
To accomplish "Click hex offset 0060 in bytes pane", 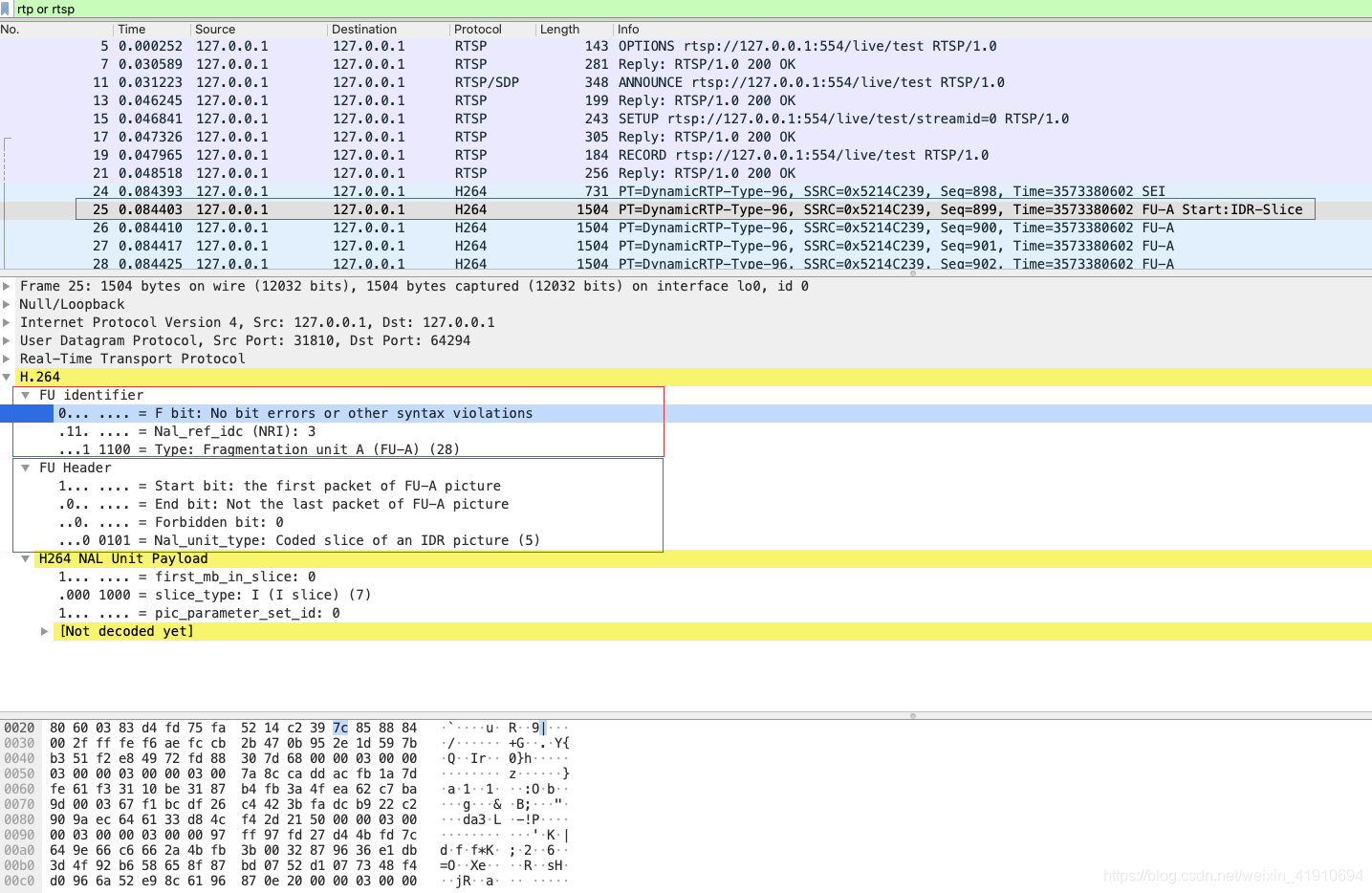I will 19,789.
